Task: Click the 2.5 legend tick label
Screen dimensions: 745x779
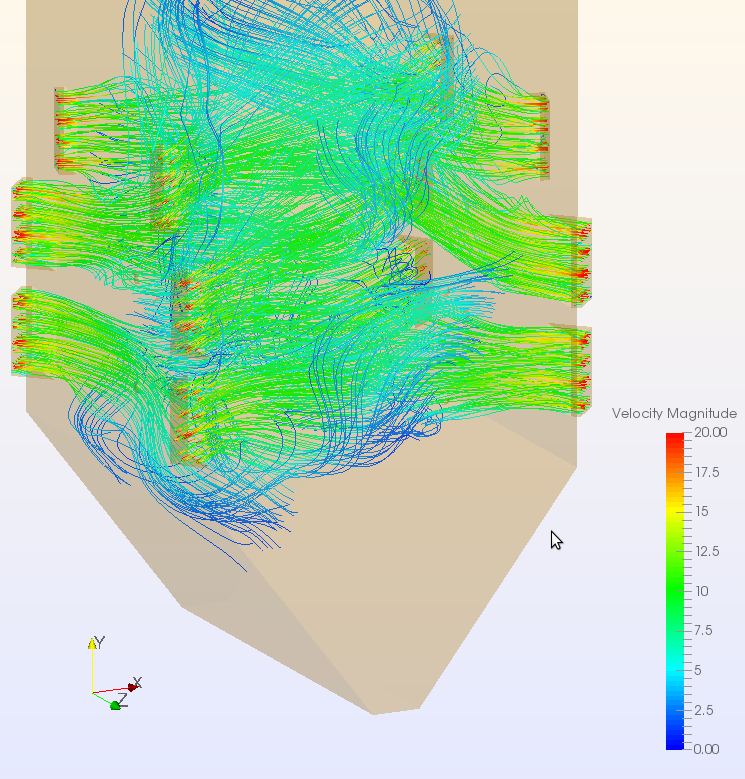Action: (x=705, y=710)
